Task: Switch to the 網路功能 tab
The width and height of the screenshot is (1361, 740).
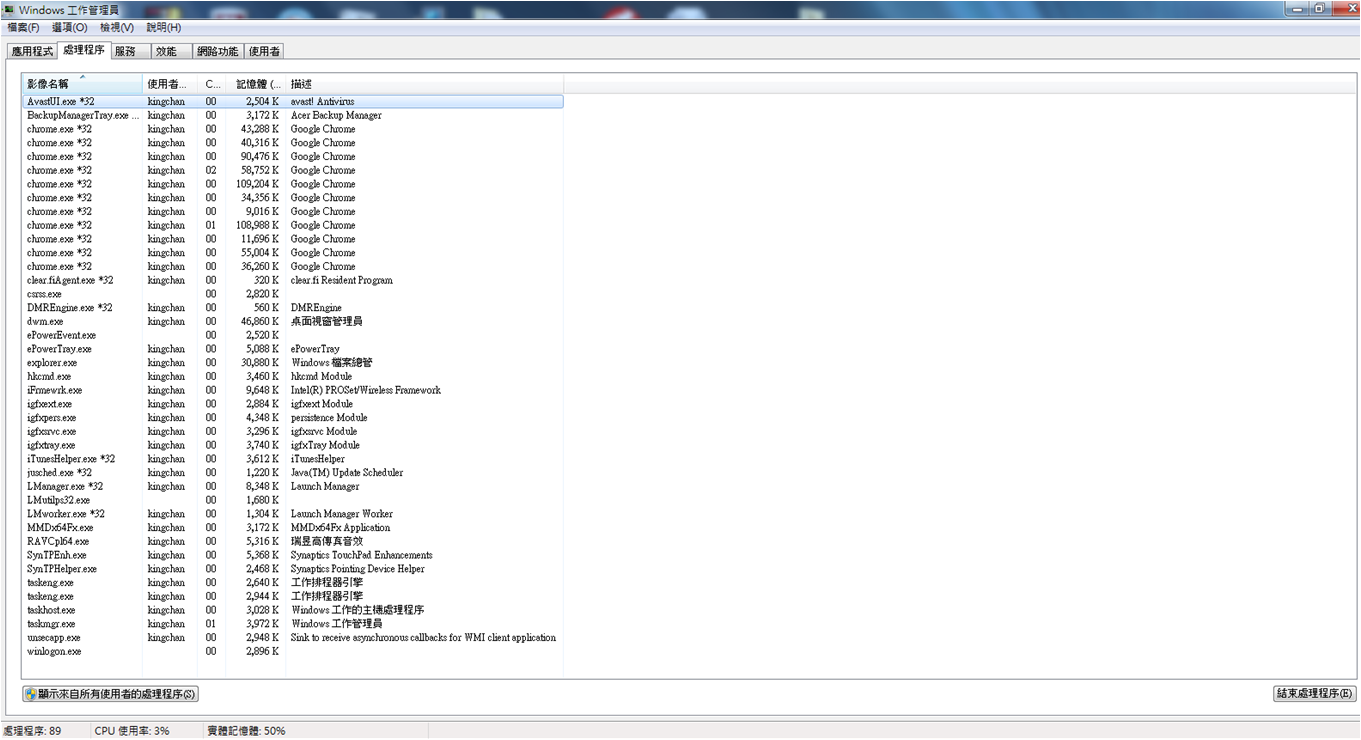Action: tap(217, 51)
